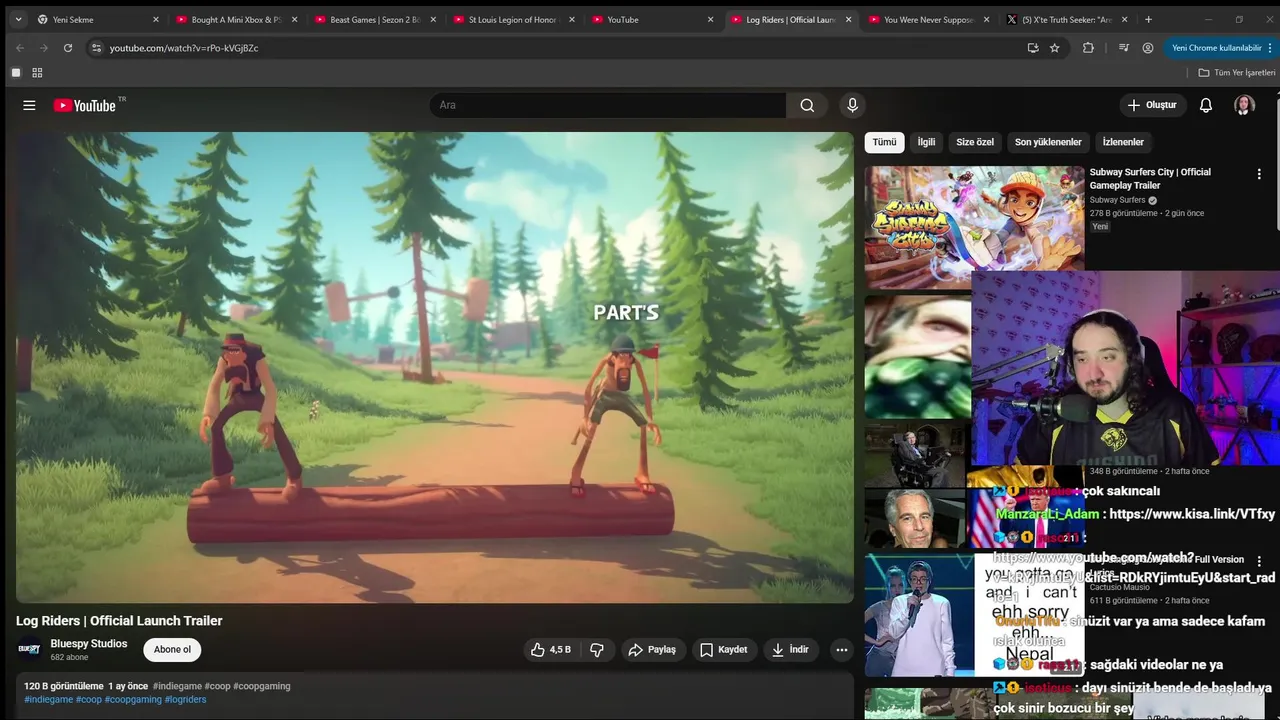Reload the page in Chrome
Image resolution: width=1280 pixels, height=720 pixels.
click(68, 48)
